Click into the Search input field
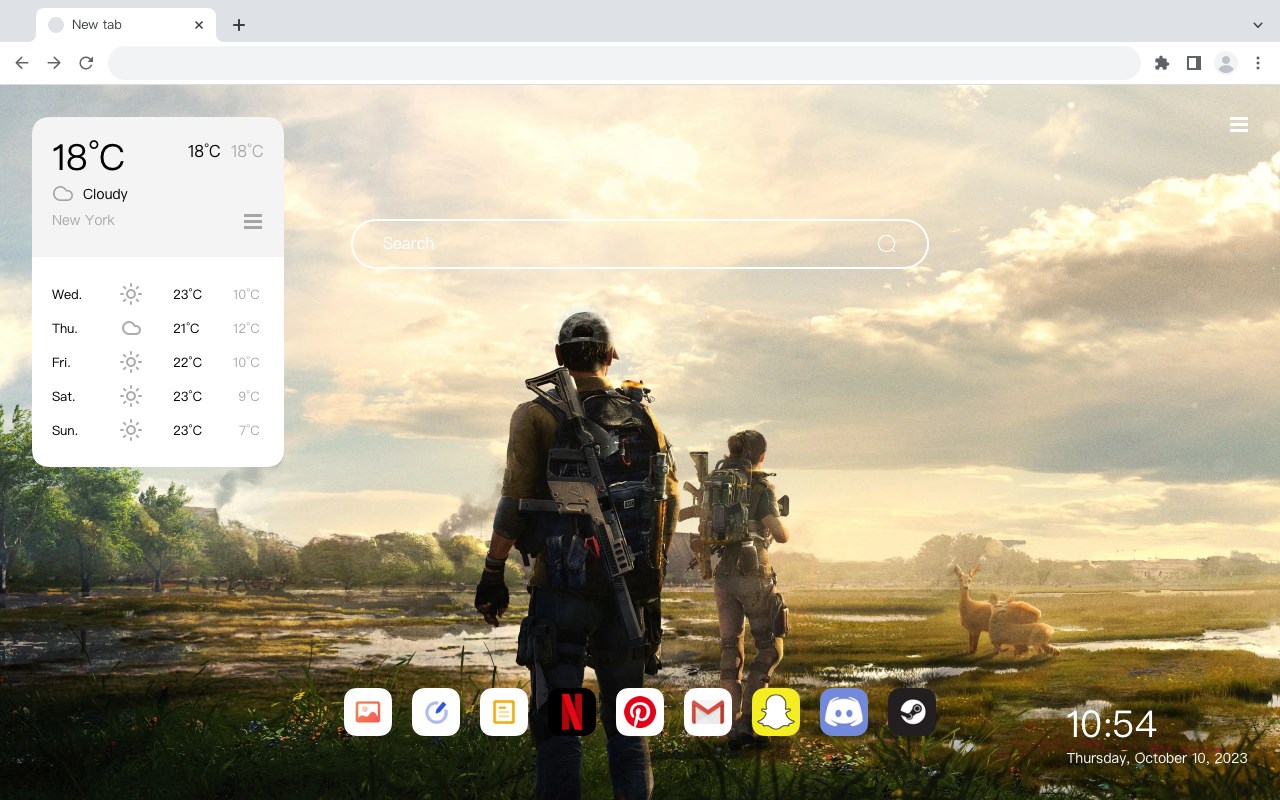The image size is (1280, 800). point(640,244)
